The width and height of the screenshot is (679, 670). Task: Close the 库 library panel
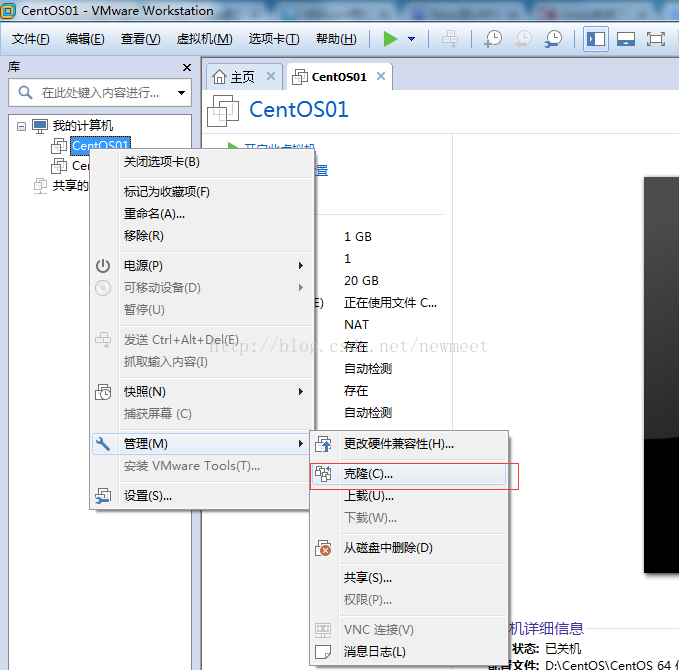point(187,68)
